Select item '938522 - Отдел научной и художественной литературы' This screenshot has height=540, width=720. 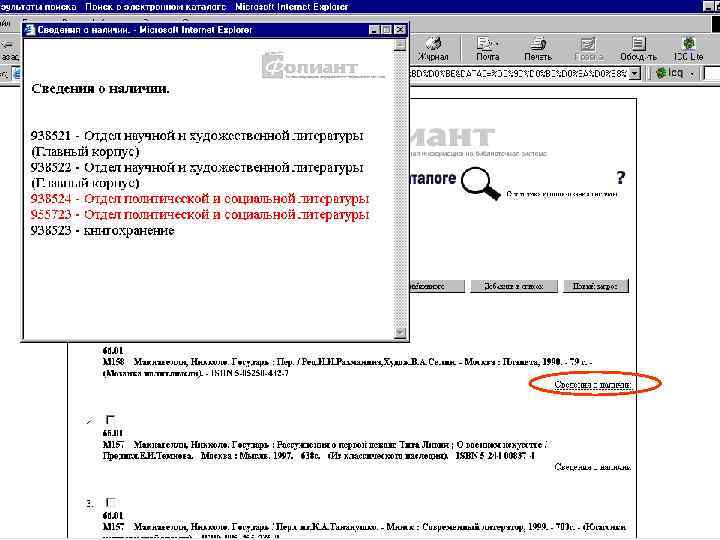pos(197,175)
